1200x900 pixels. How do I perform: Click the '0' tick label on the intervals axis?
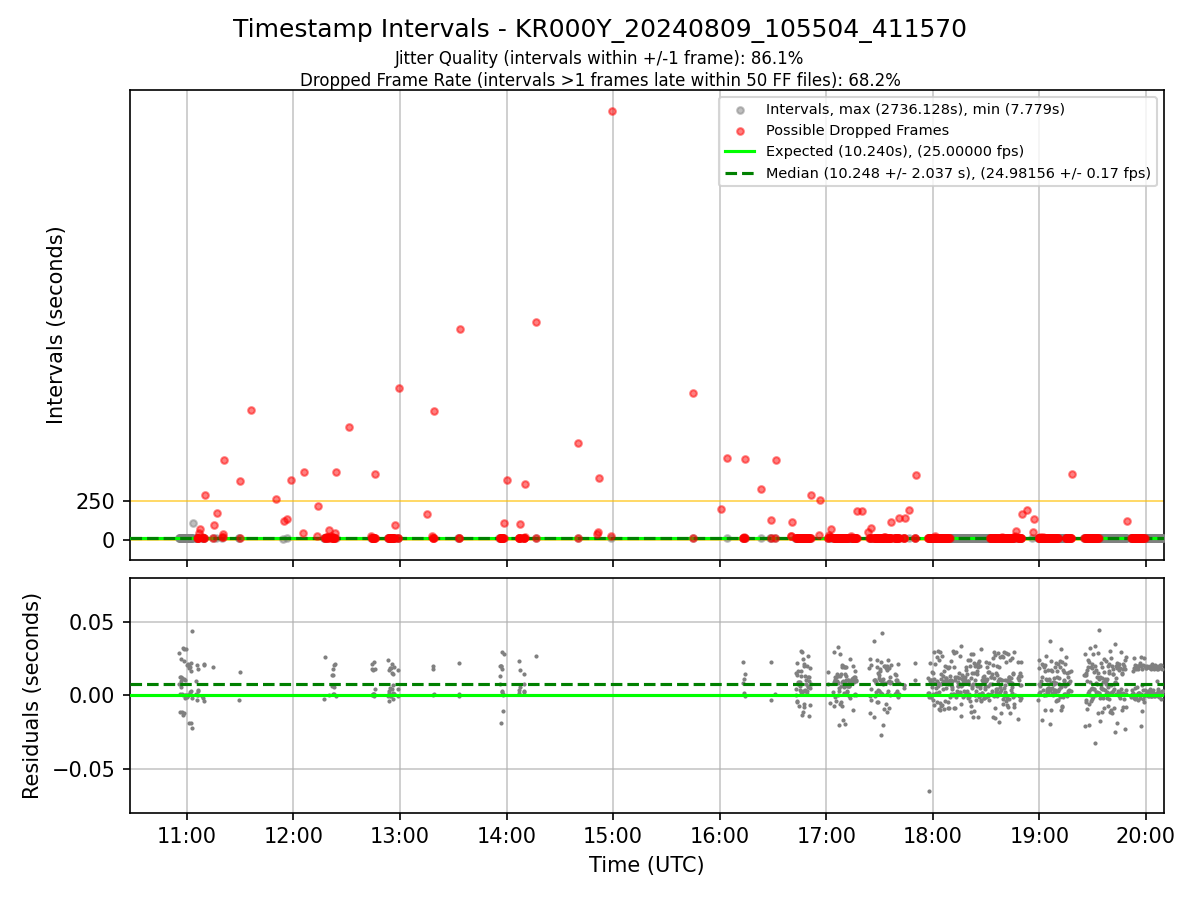110,540
